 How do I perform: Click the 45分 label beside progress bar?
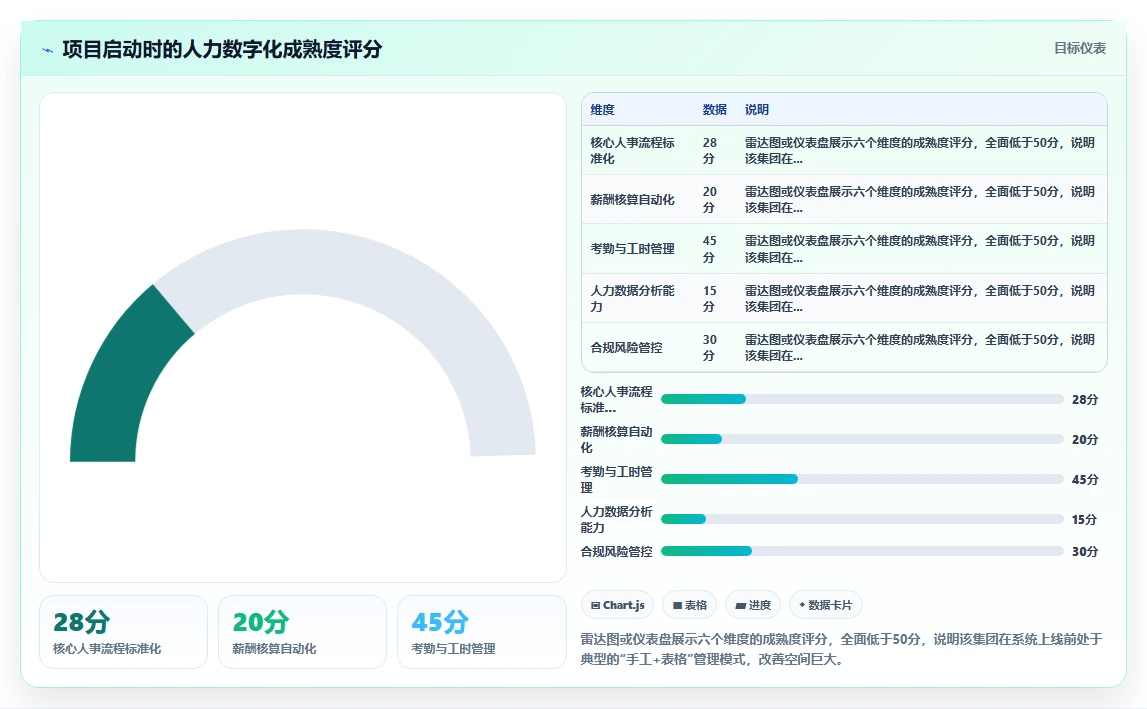tap(1085, 480)
